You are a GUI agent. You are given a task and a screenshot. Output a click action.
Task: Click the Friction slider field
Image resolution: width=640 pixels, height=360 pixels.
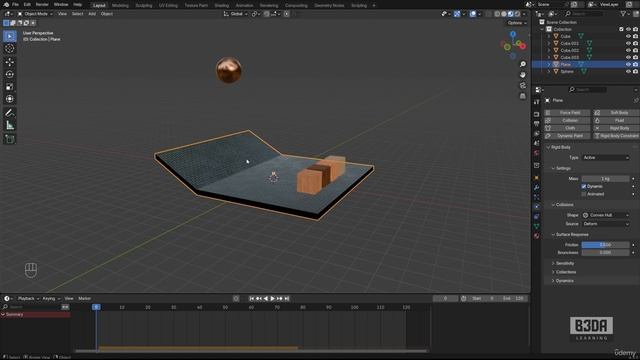(605, 245)
